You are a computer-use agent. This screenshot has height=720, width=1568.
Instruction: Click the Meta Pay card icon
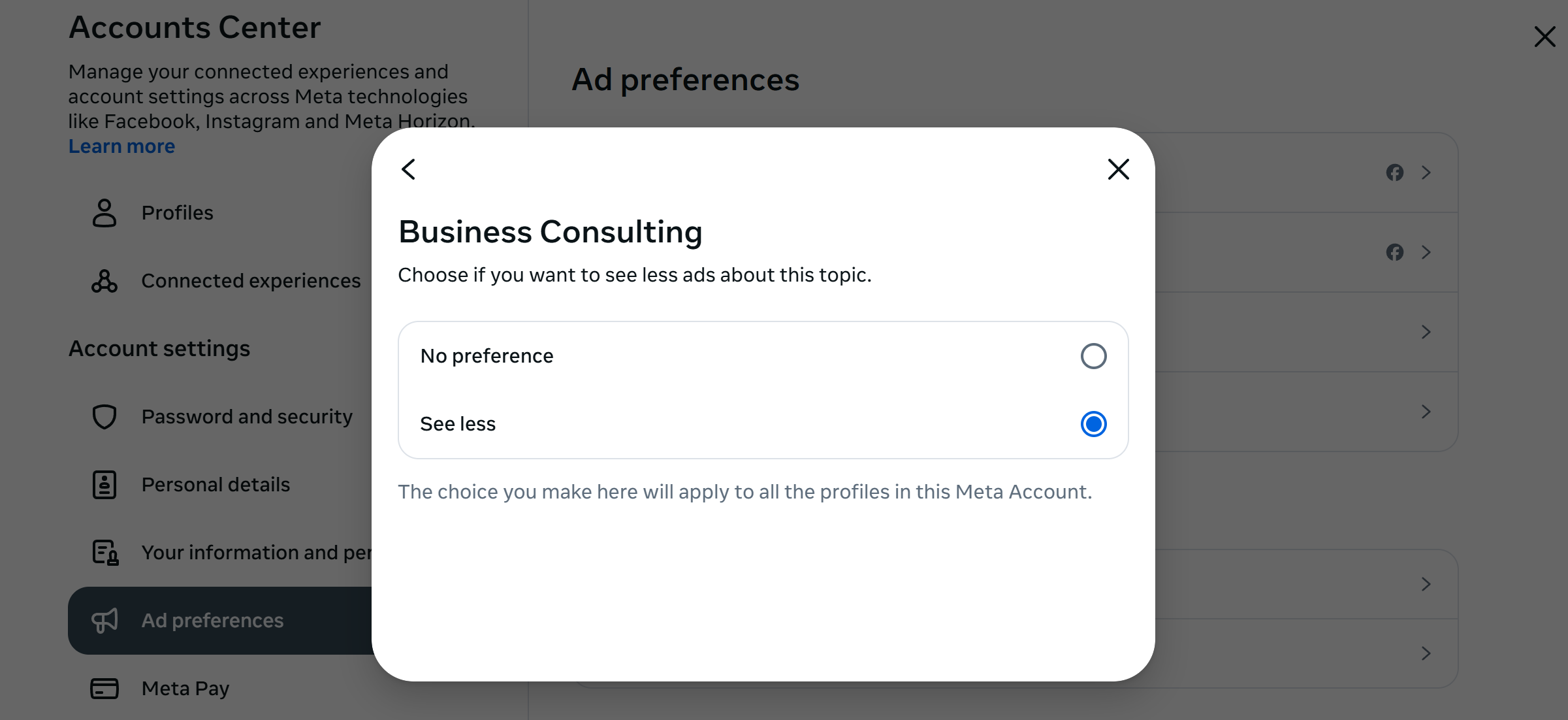click(x=104, y=689)
